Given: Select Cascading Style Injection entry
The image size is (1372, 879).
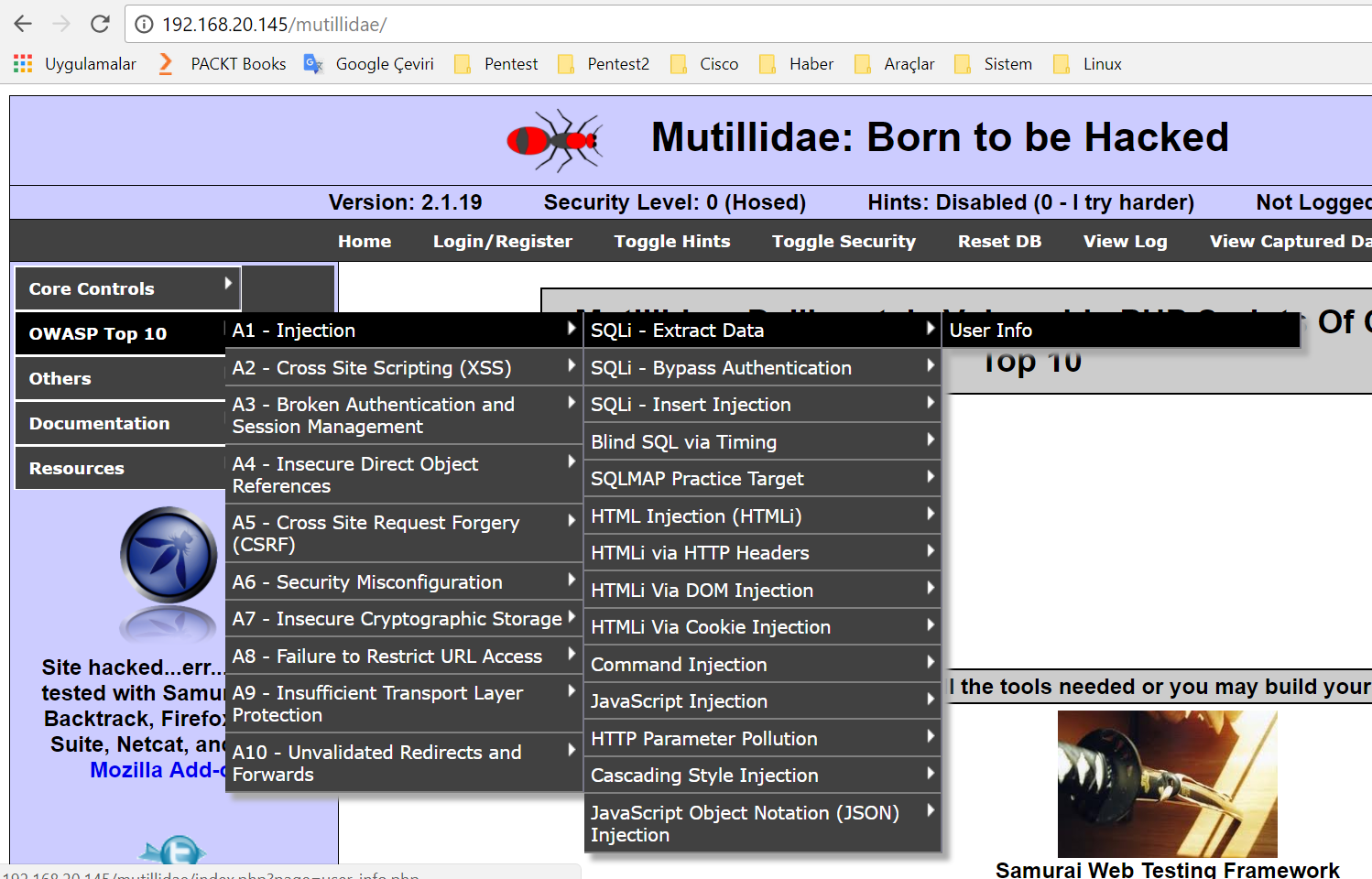Looking at the screenshot, I should [762, 776].
